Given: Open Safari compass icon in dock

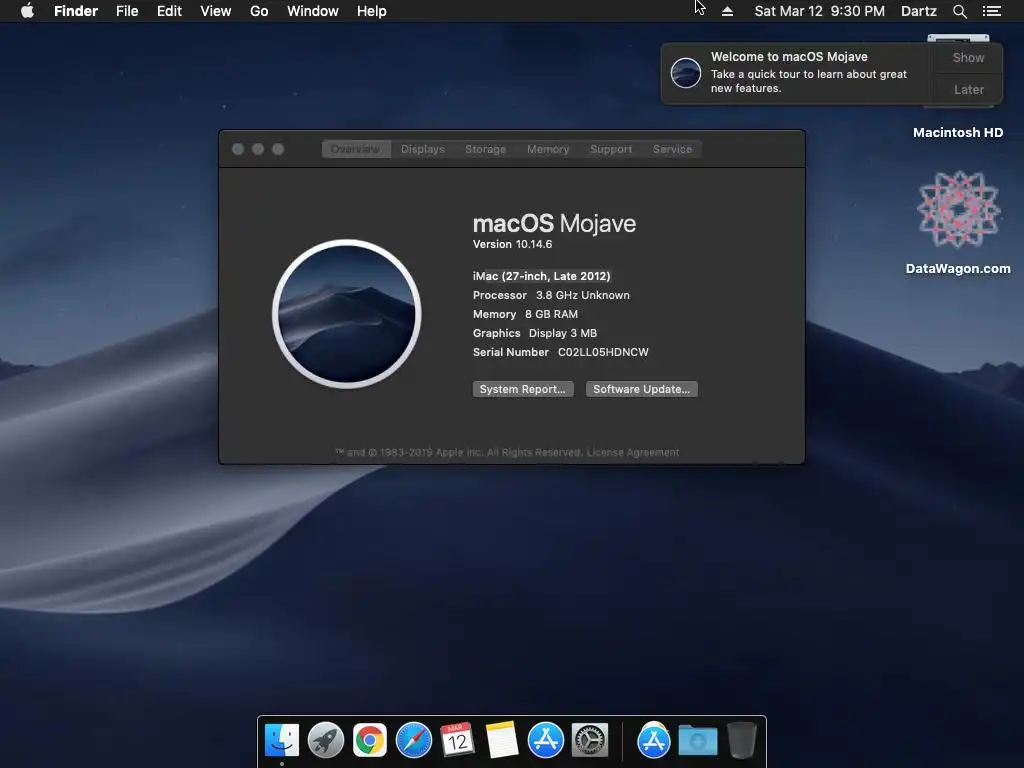Looking at the screenshot, I should point(414,740).
